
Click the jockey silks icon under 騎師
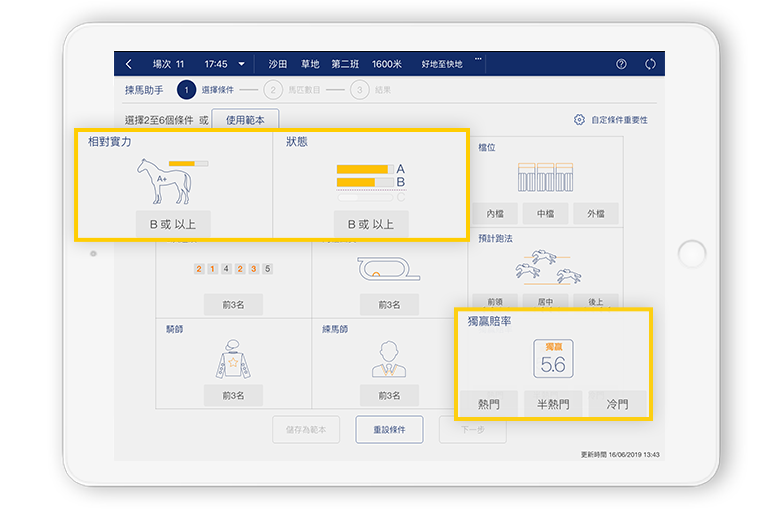pyautogui.click(x=232, y=359)
